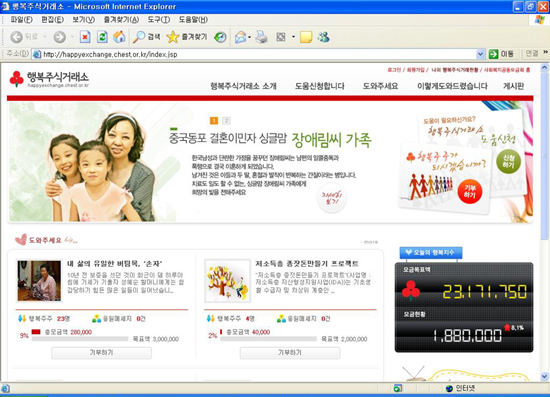The height and width of the screenshot is (397, 550).
Task: Click the red flower icon in 모금목표액 panel
Action: pyautogui.click(x=410, y=290)
